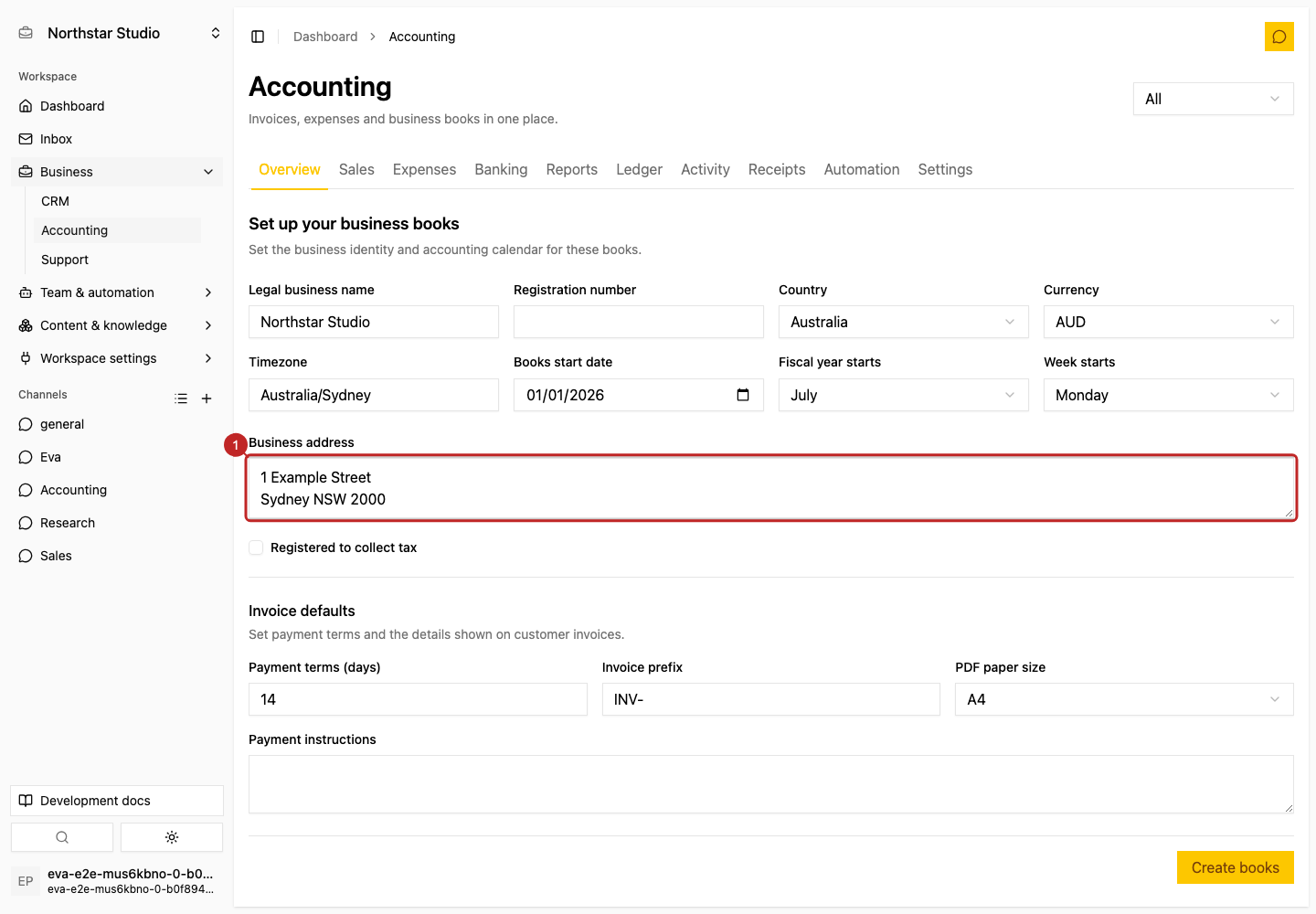Collapse the Business section chevron
The image size is (1316, 914).
pos(208,172)
